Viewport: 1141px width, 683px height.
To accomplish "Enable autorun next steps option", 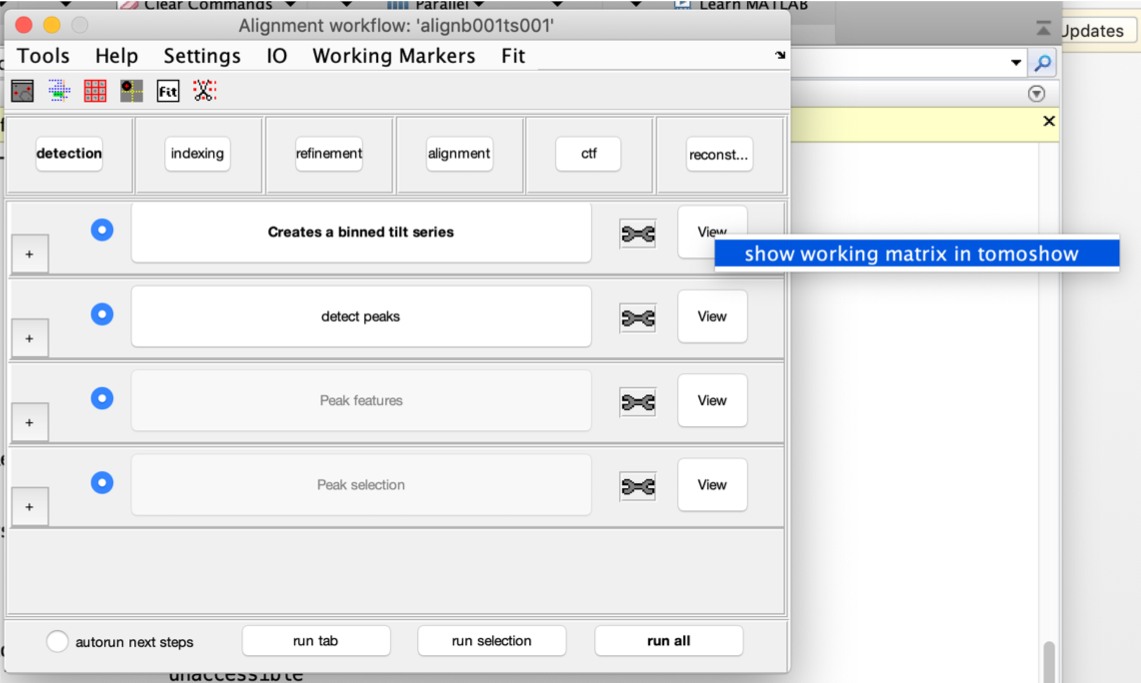I will 57,642.
